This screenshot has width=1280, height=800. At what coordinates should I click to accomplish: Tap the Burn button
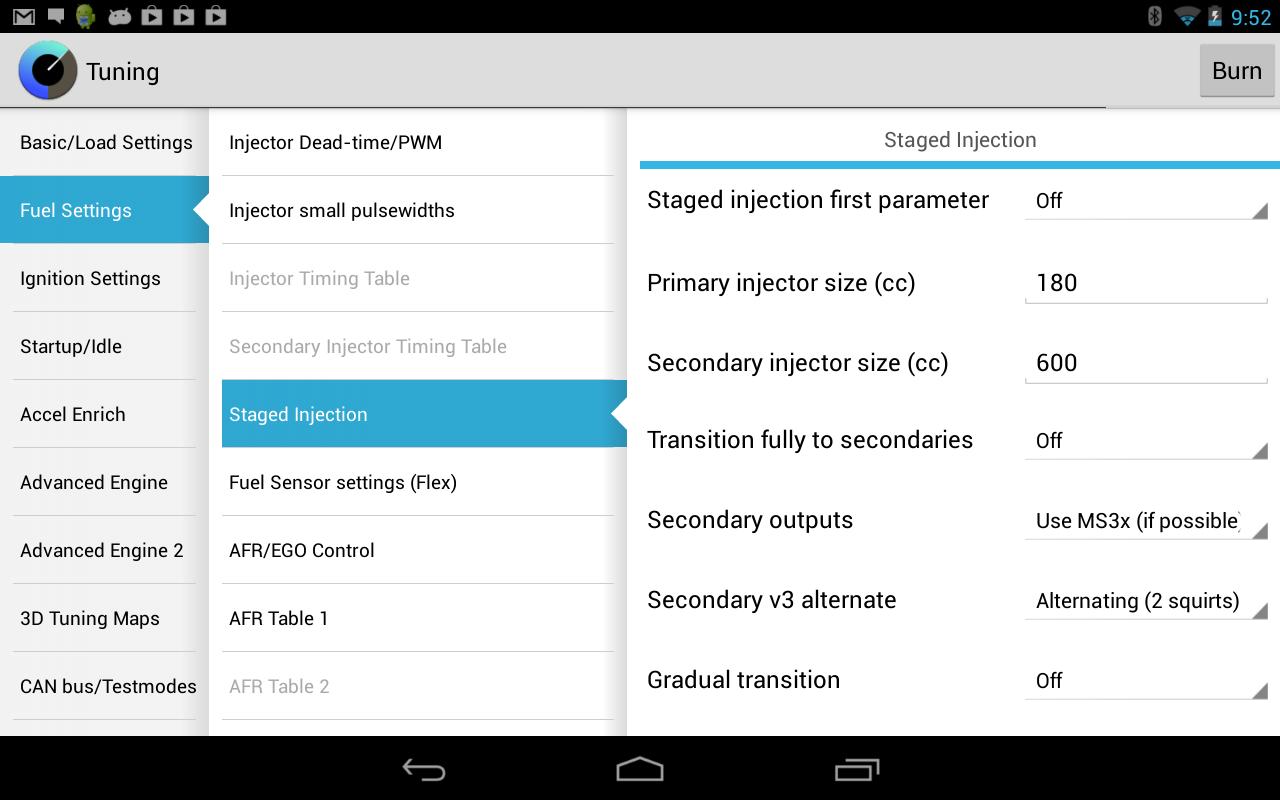click(1237, 70)
